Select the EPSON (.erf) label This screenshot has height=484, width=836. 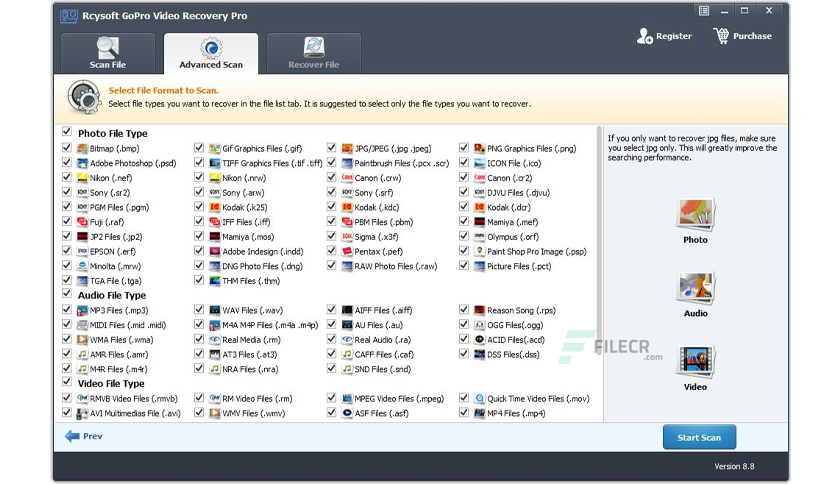tap(112, 252)
